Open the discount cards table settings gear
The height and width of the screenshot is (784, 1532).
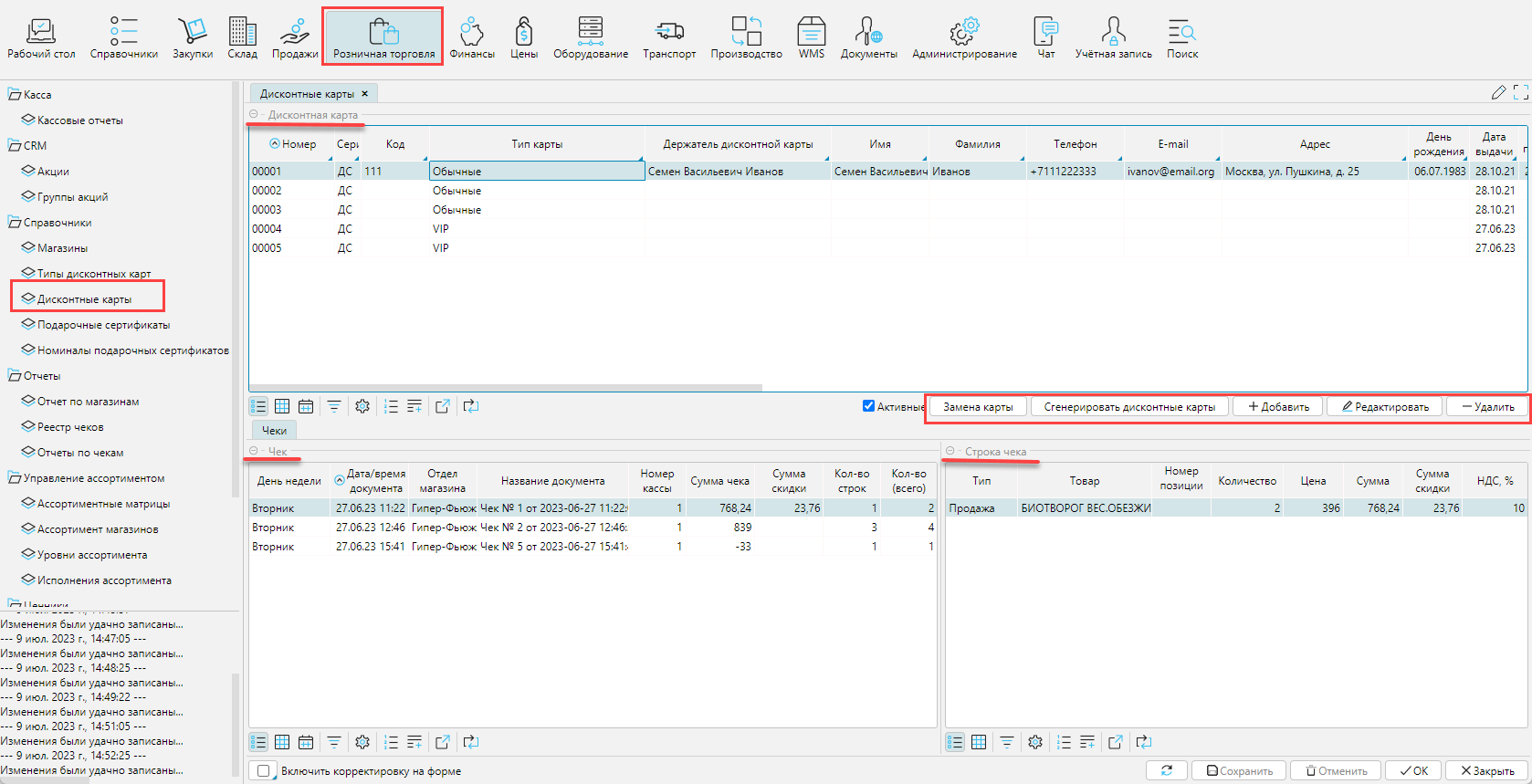click(x=362, y=407)
